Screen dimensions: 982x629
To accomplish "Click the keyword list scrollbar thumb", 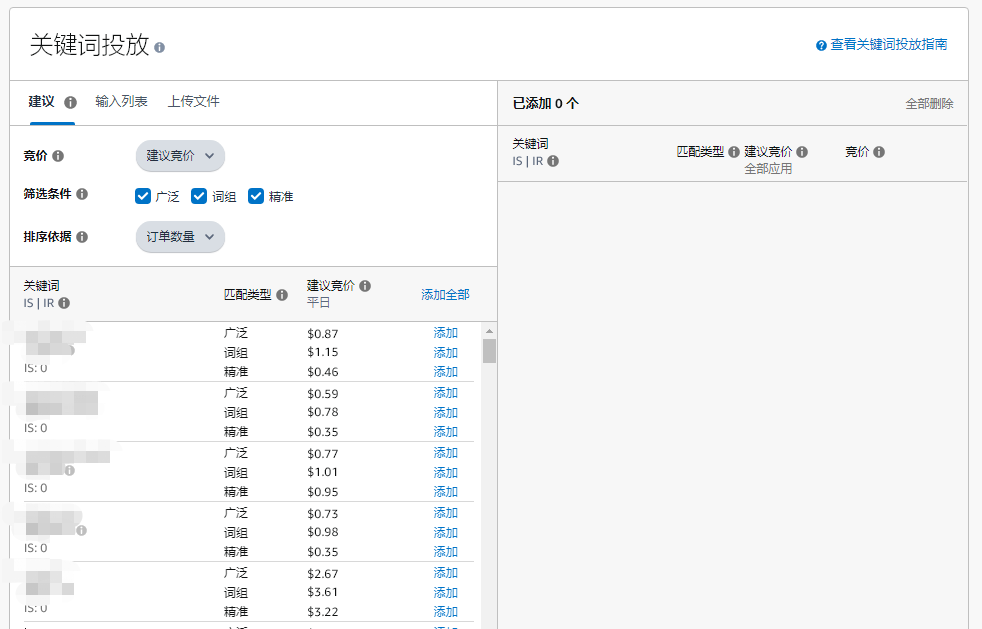I will 489,350.
